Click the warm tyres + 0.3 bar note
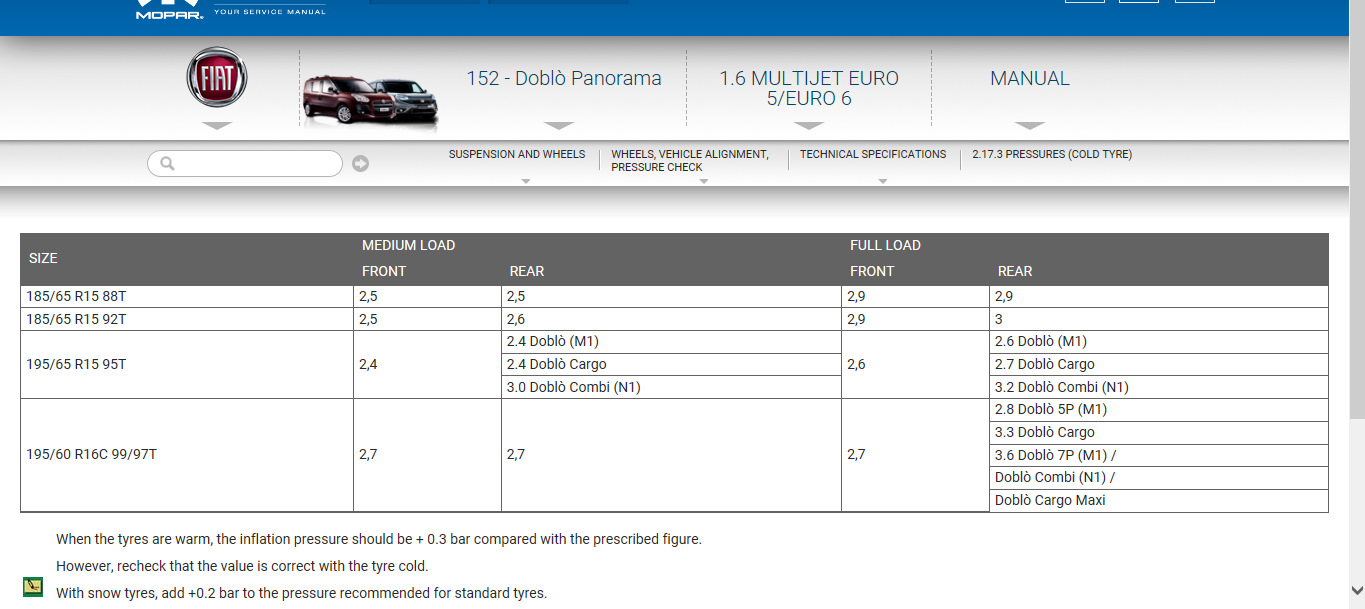The width and height of the screenshot is (1365, 609). pyautogui.click(x=379, y=539)
